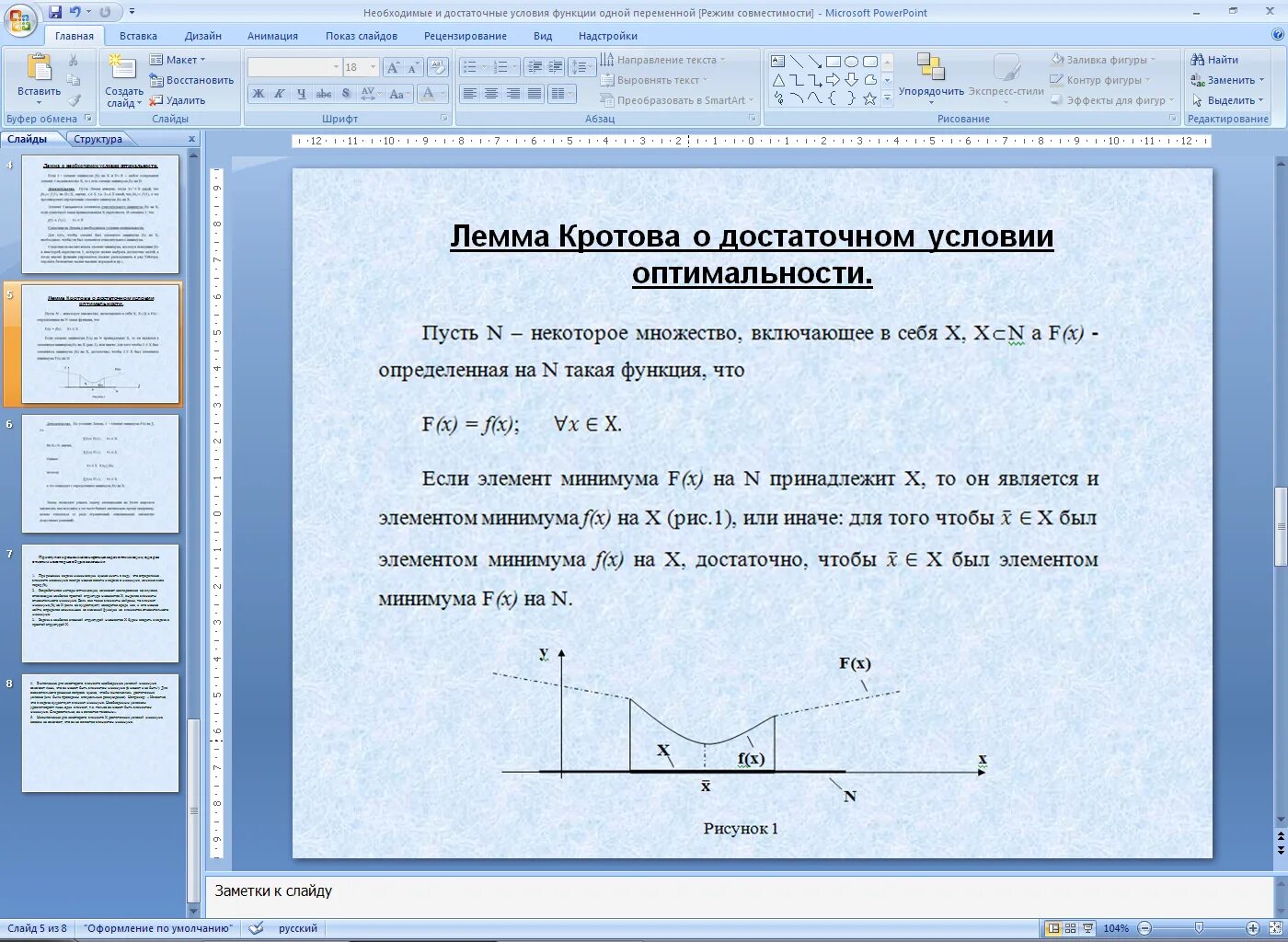Click the zoom in plus button
The height and width of the screenshot is (942, 1288).
coord(1252,928)
